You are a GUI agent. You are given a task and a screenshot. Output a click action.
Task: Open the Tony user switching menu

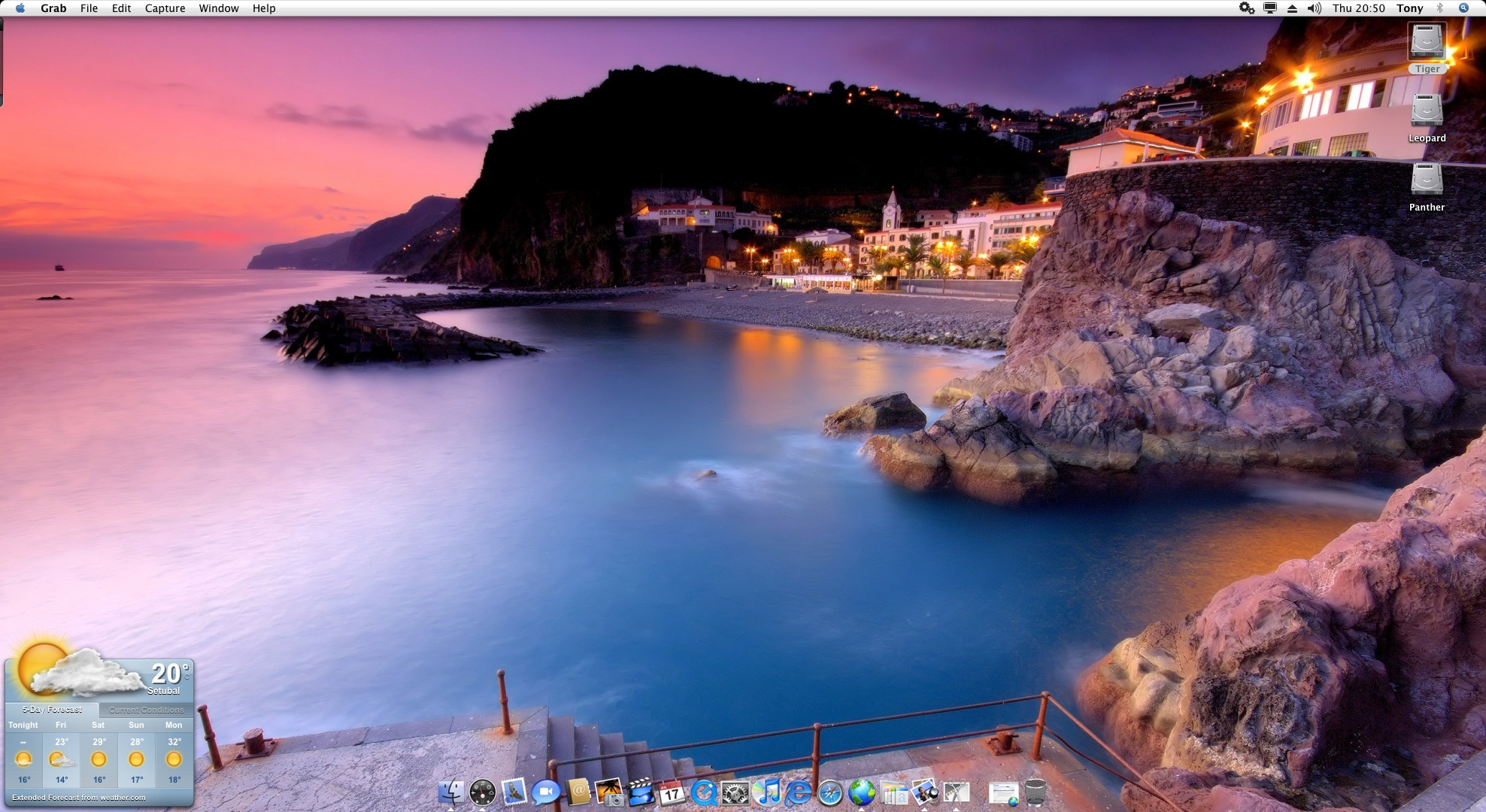coord(1409,8)
